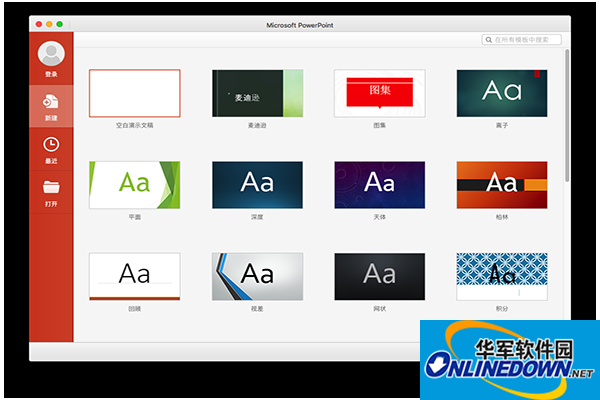The height and width of the screenshot is (400, 600).
Task: Click the 积分 caption text
Action: point(502,309)
